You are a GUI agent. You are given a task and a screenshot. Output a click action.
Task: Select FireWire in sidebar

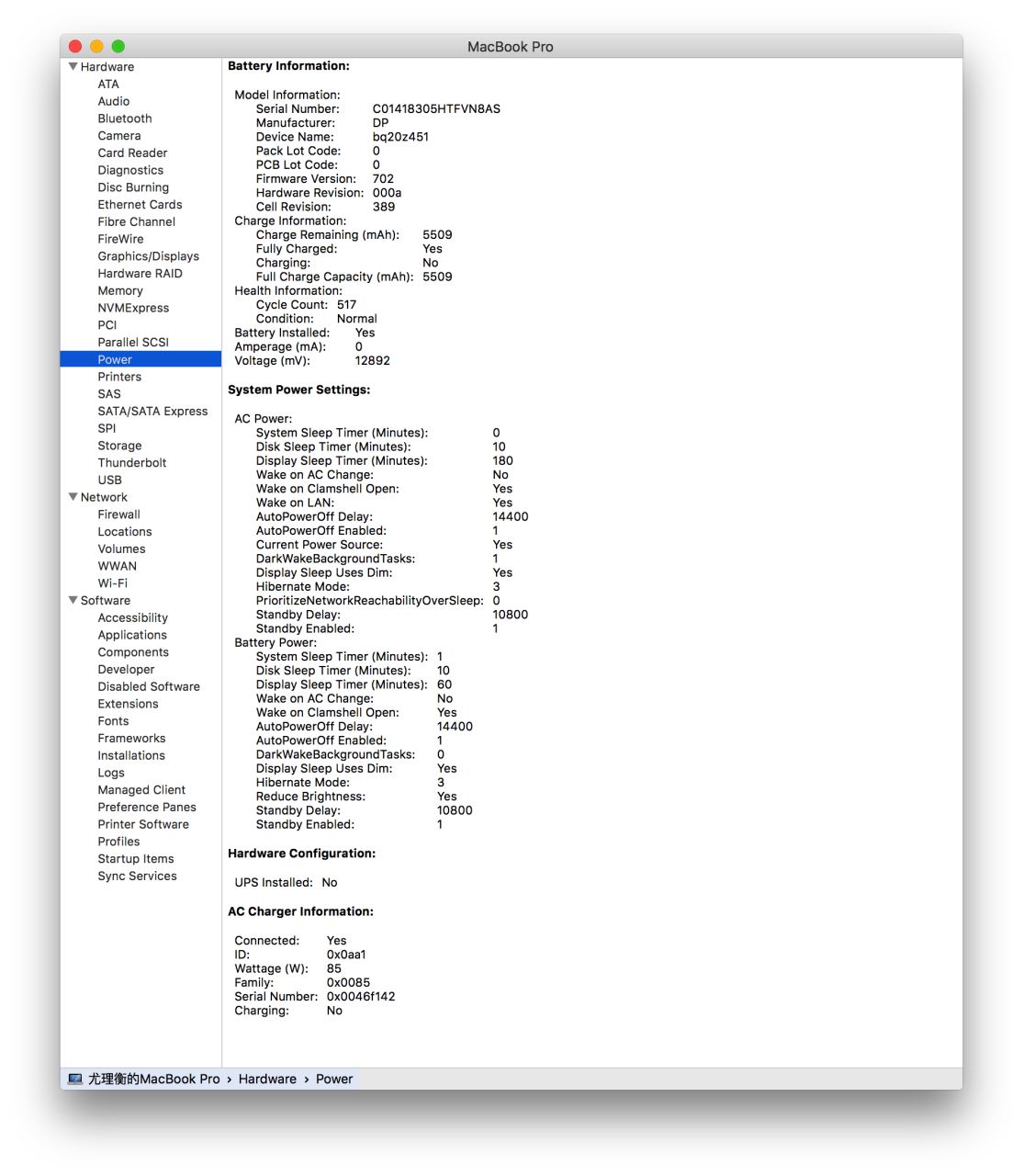(120, 239)
